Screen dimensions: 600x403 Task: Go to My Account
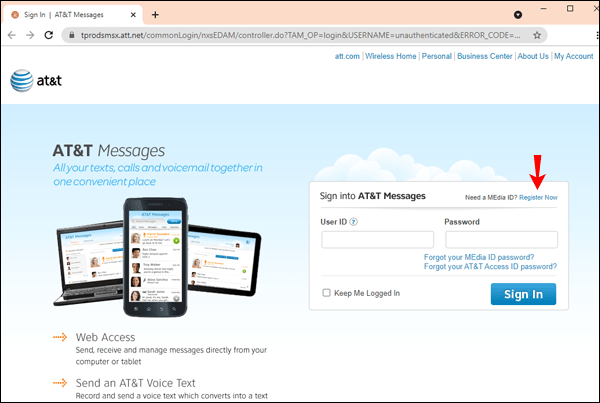573,56
